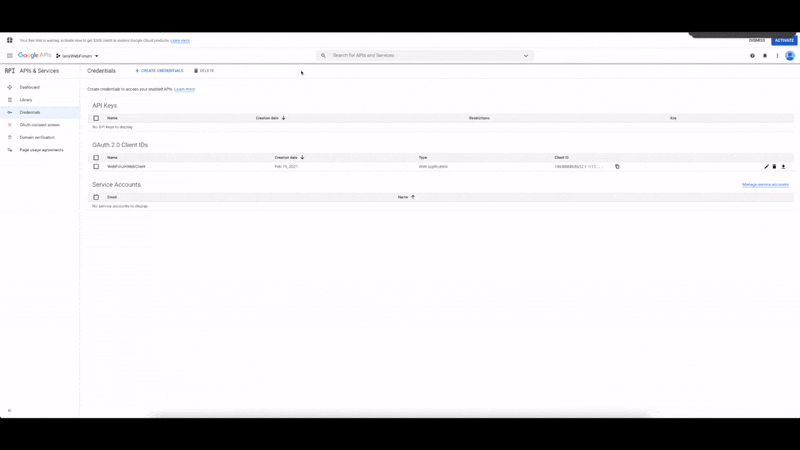Click the Email column header

pos(112,197)
